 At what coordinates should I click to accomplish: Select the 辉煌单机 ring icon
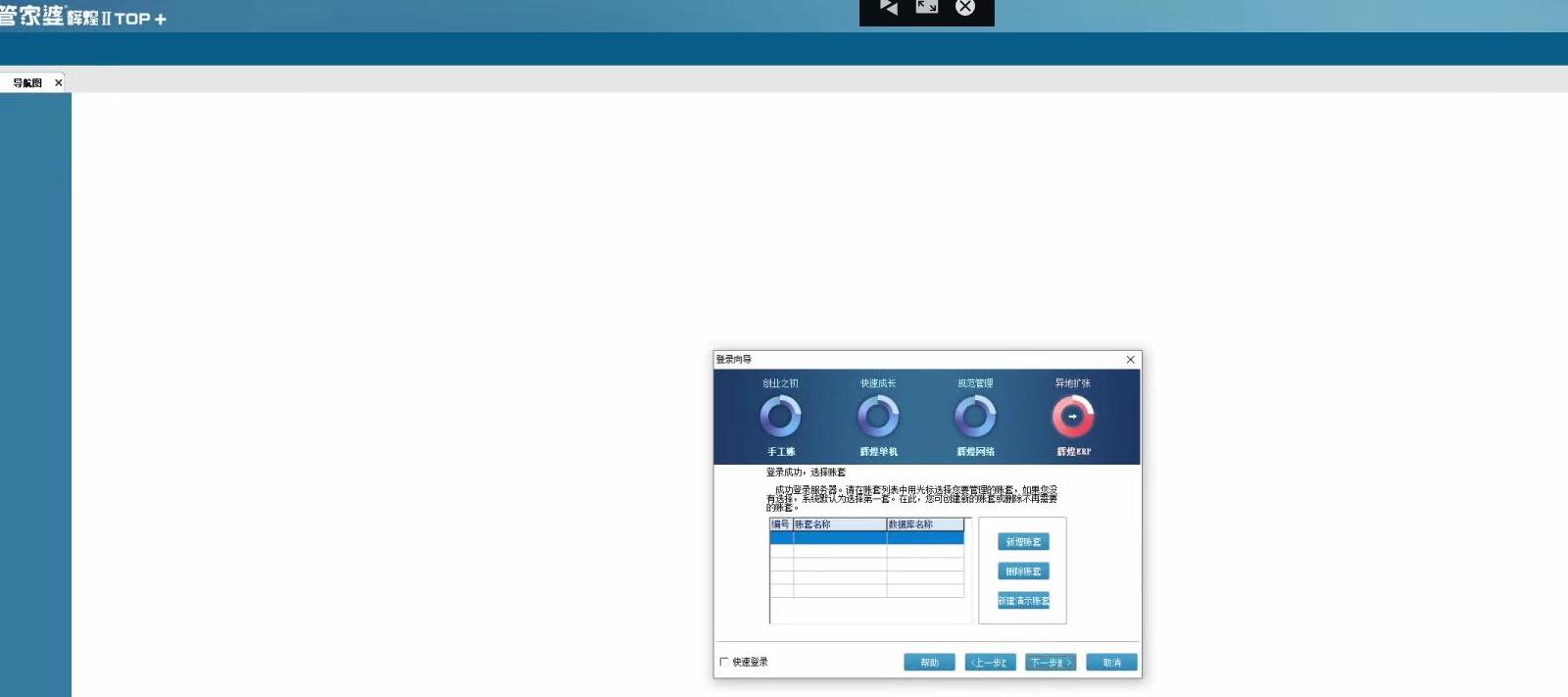(878, 417)
